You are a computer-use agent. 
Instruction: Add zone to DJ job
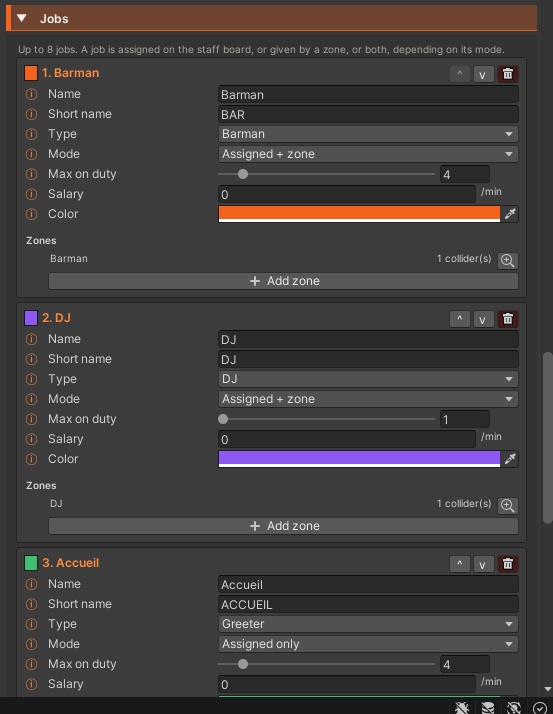coord(283,526)
